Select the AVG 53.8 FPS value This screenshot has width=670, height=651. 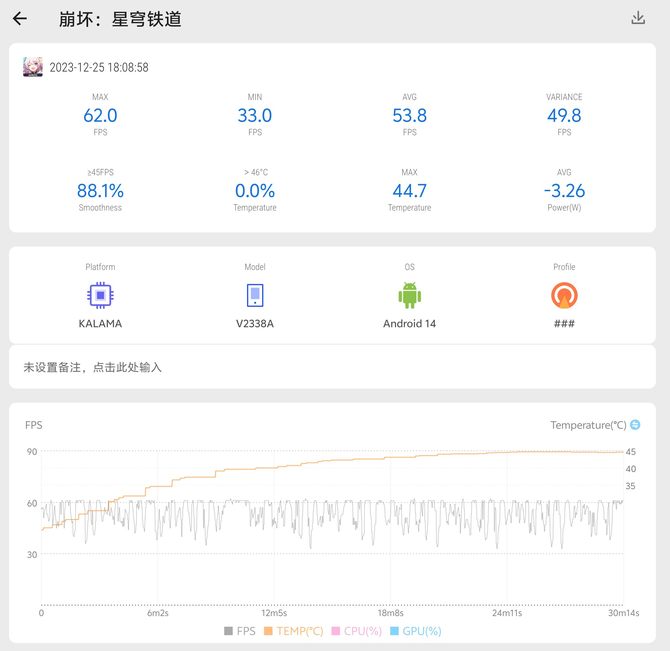(x=409, y=115)
